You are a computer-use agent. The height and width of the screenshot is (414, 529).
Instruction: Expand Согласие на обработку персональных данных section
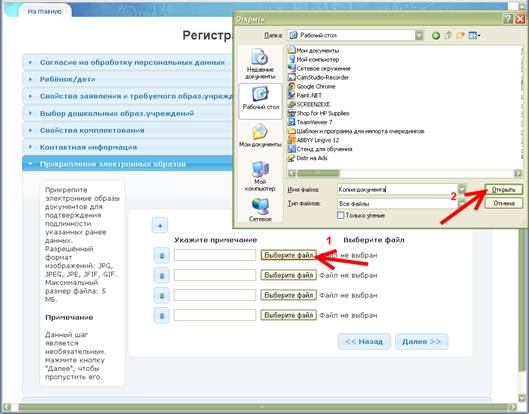pyautogui.click(x=127, y=62)
